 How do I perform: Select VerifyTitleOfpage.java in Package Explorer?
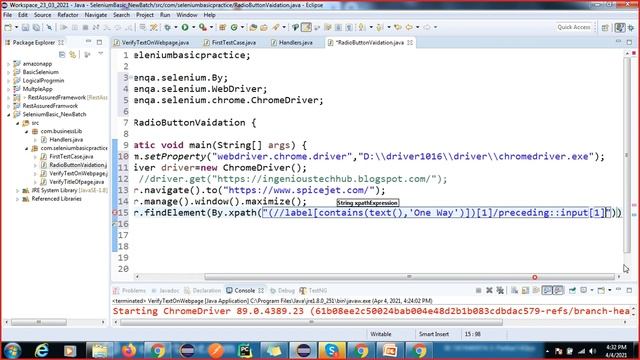[x=77, y=182]
